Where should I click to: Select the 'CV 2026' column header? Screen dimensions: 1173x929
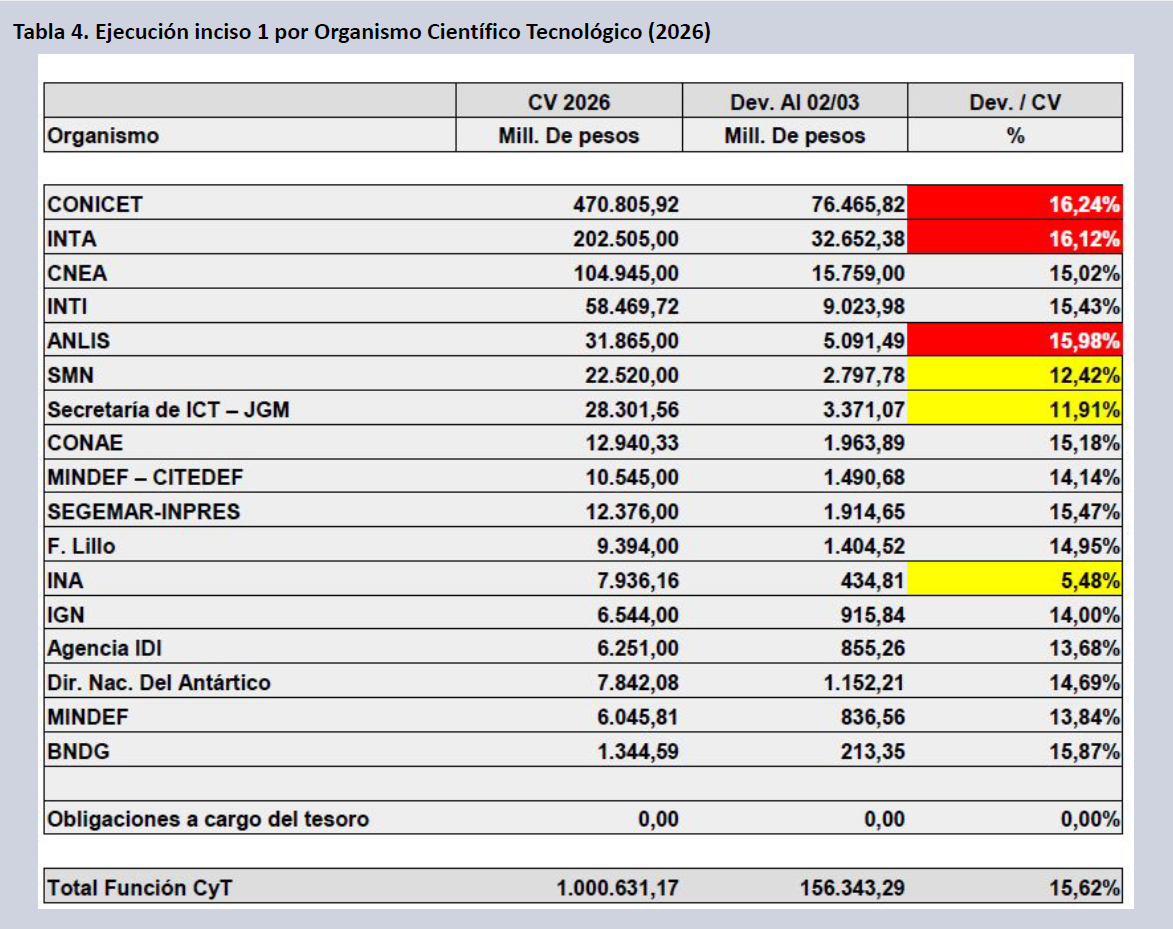[568, 102]
